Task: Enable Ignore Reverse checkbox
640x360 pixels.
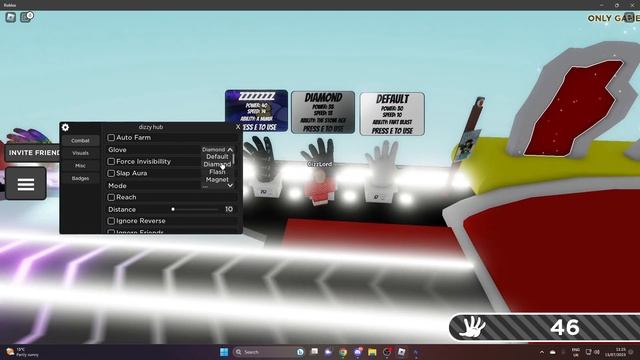Action: click(x=111, y=221)
